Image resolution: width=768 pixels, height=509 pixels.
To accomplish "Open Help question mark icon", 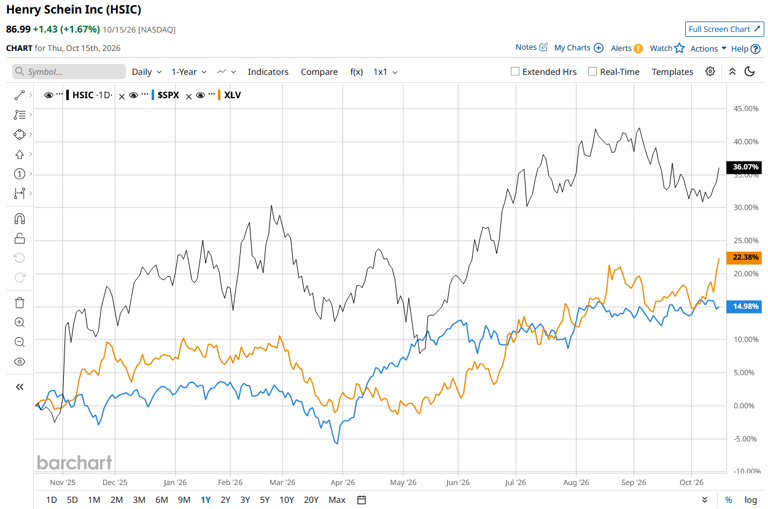I will pos(756,49).
